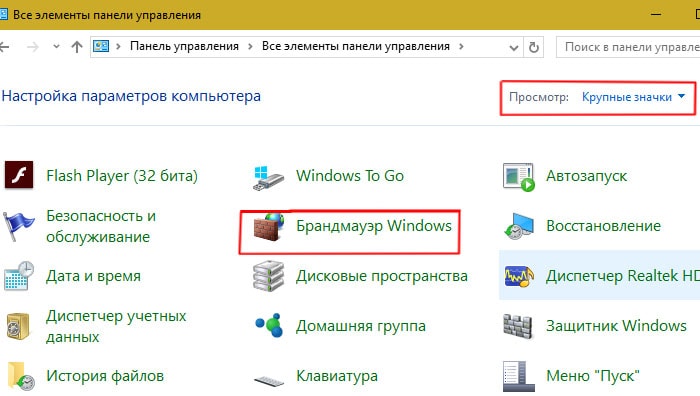Viewport: 700px width, 396px height.
Task: Open the Автозапуск link
Action: coord(587,176)
